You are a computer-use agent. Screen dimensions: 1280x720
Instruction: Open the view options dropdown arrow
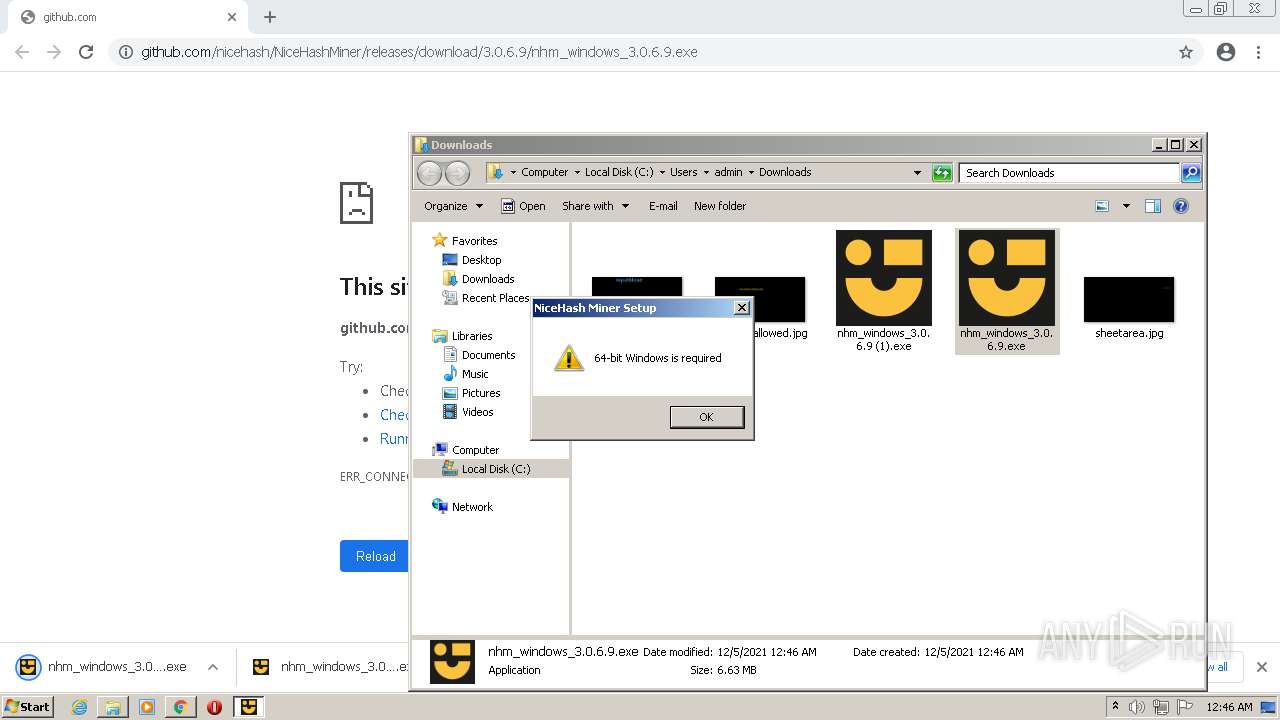1126,206
